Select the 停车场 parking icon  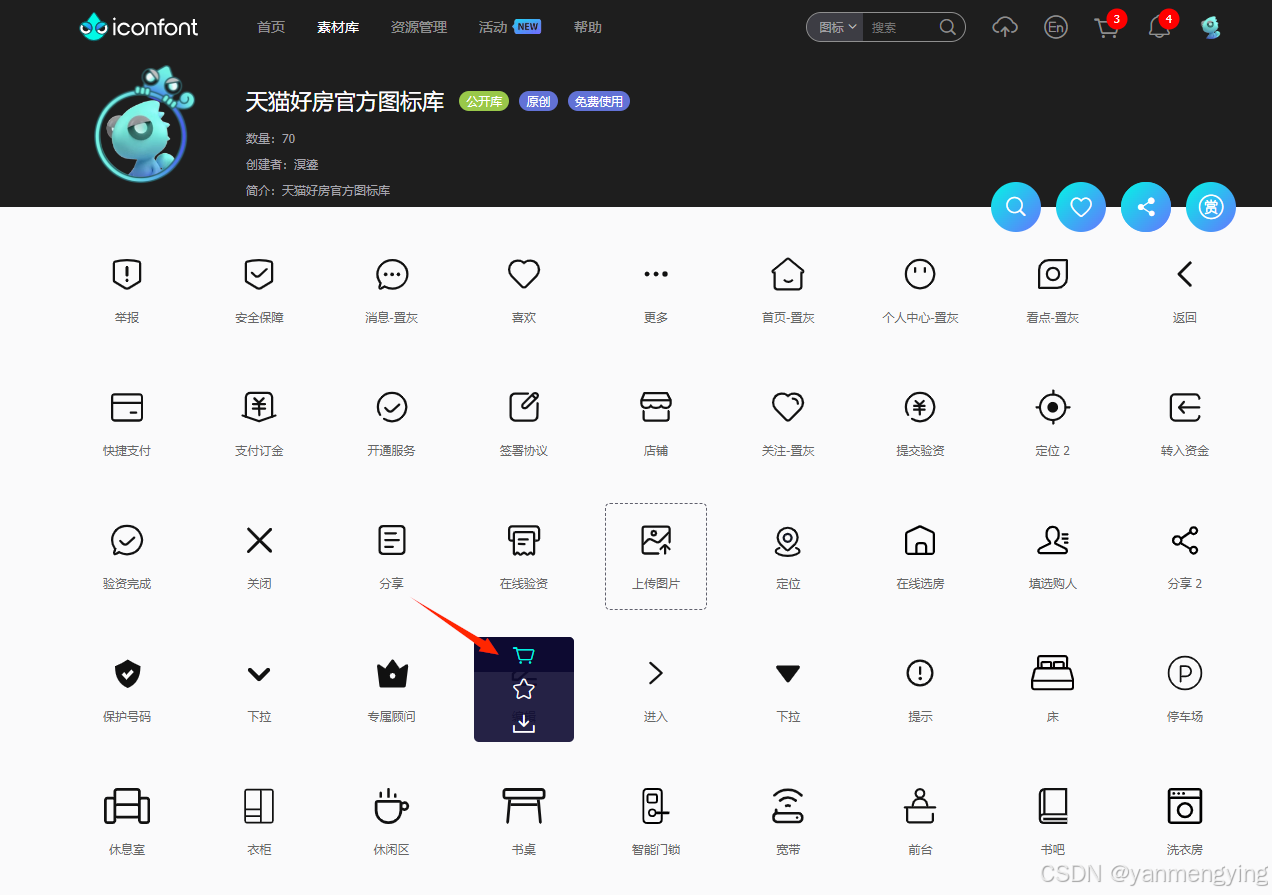(x=1185, y=673)
